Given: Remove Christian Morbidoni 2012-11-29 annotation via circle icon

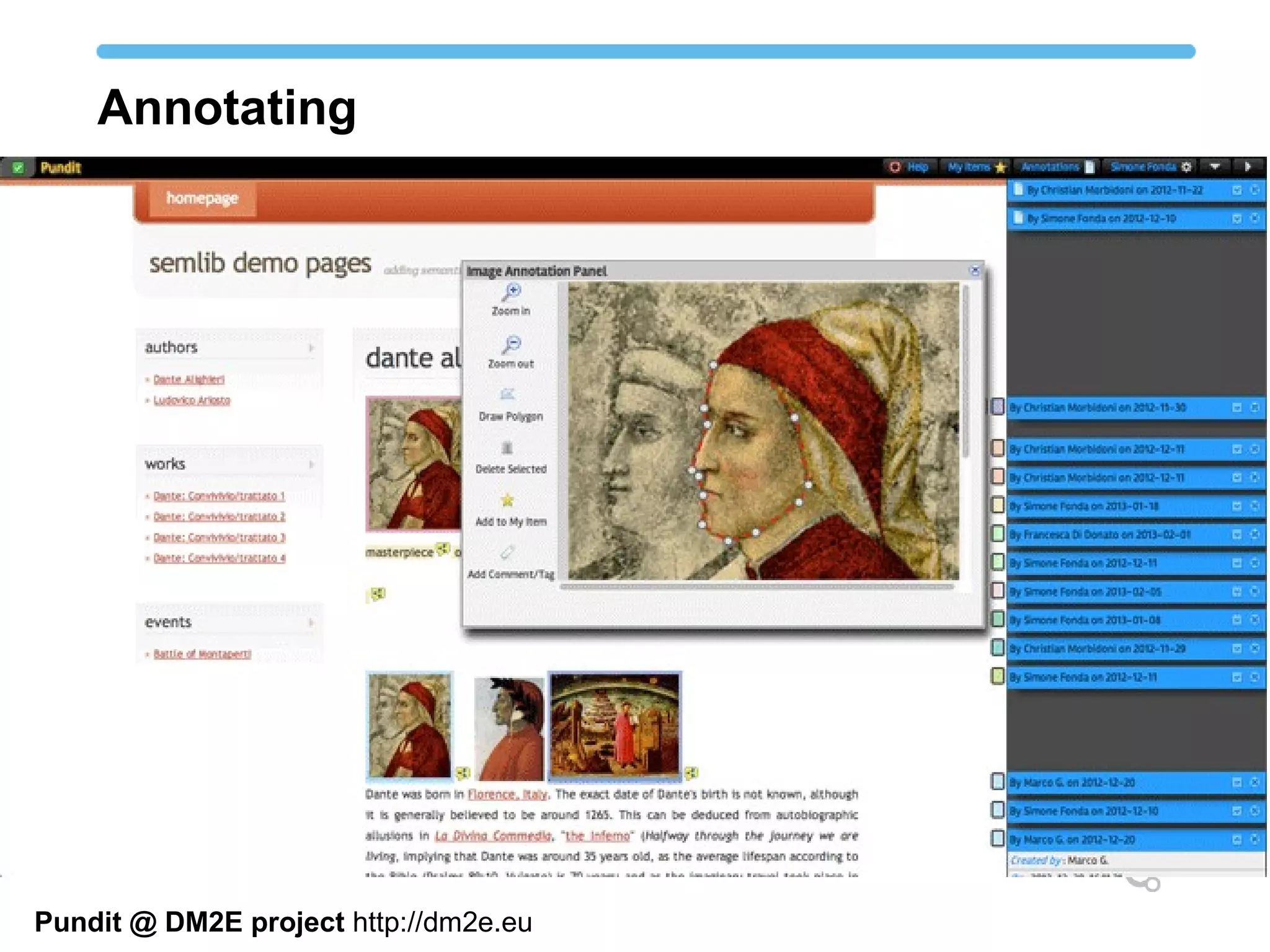Looking at the screenshot, I should click(1254, 648).
